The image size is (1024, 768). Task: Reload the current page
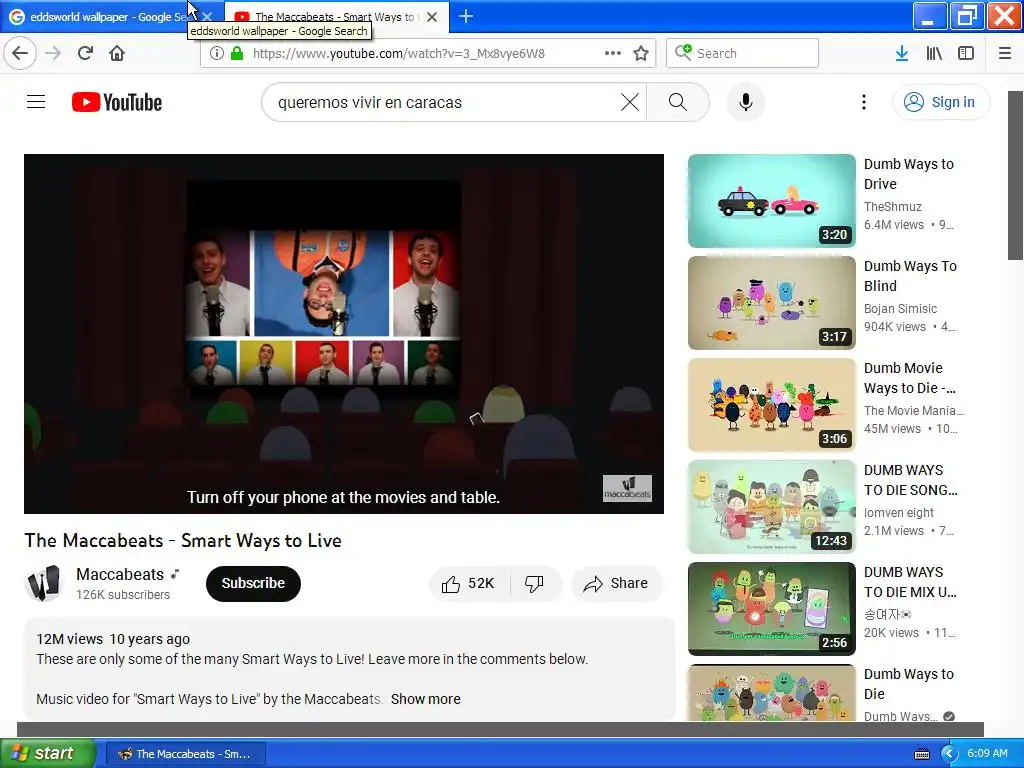point(85,54)
